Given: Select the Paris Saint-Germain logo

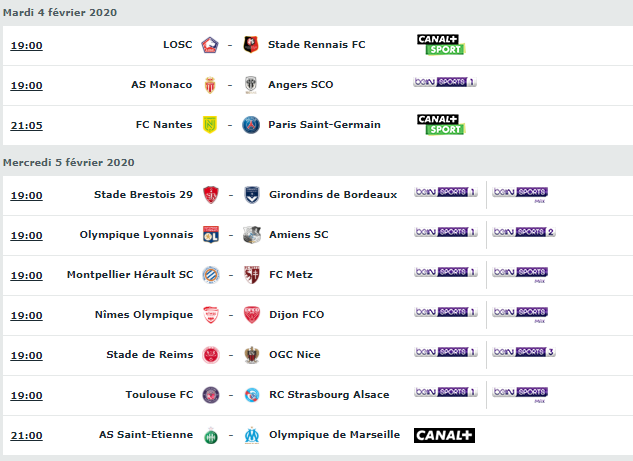Looking at the screenshot, I should [x=251, y=125].
